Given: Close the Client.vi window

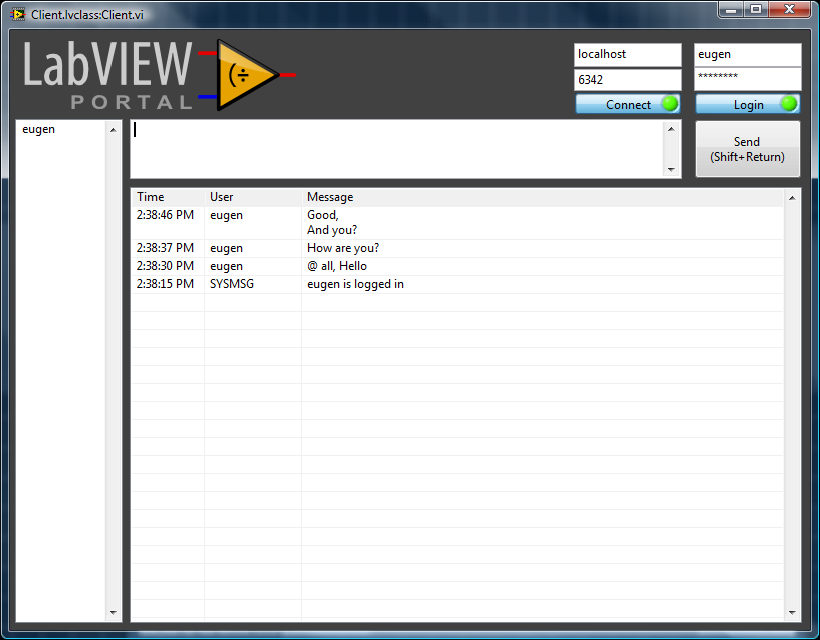Looking at the screenshot, I should tap(790, 9).
